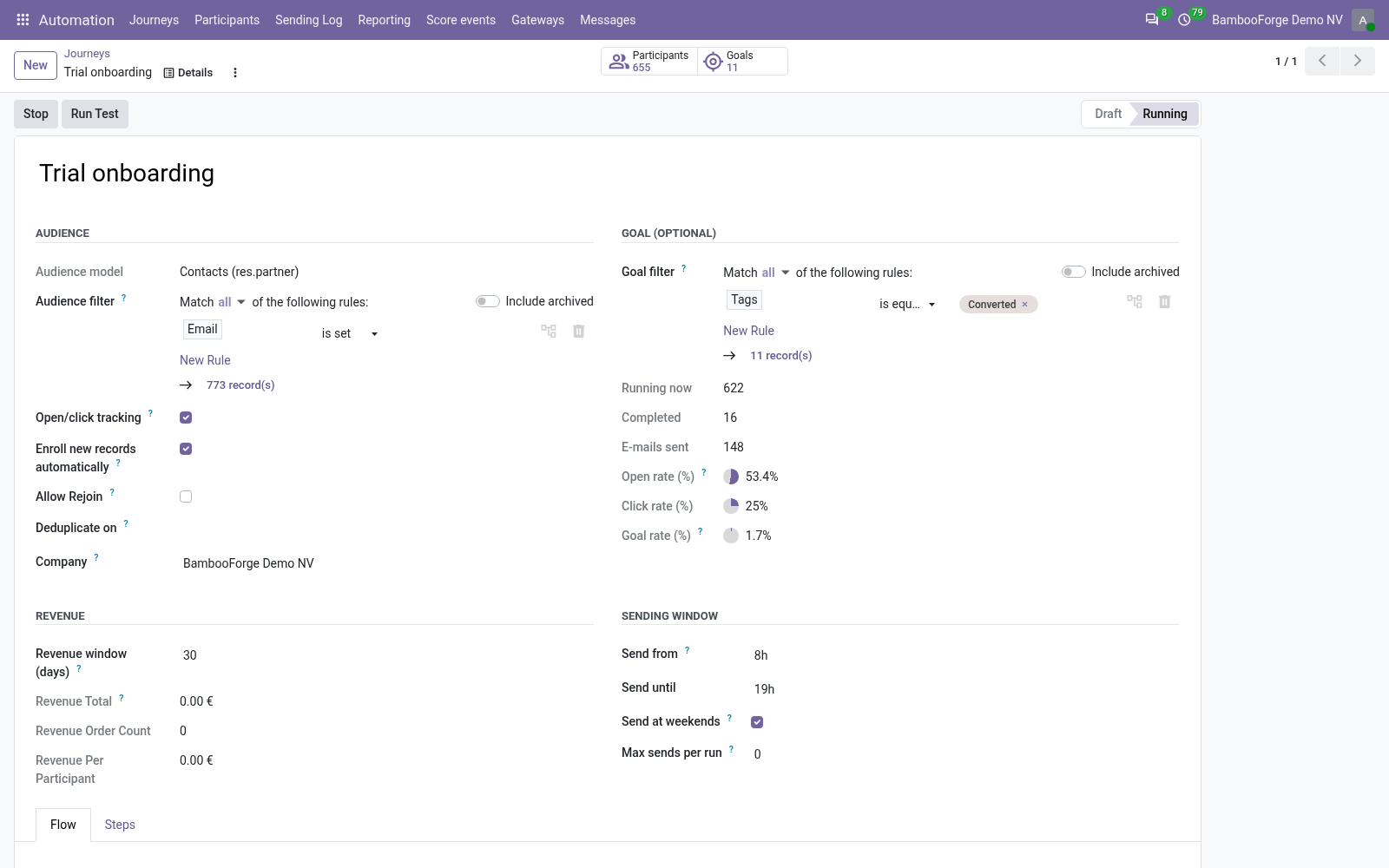This screenshot has height=868, width=1389.
Task: Open the 'is equ...' operator dropdown
Action: 907,304
